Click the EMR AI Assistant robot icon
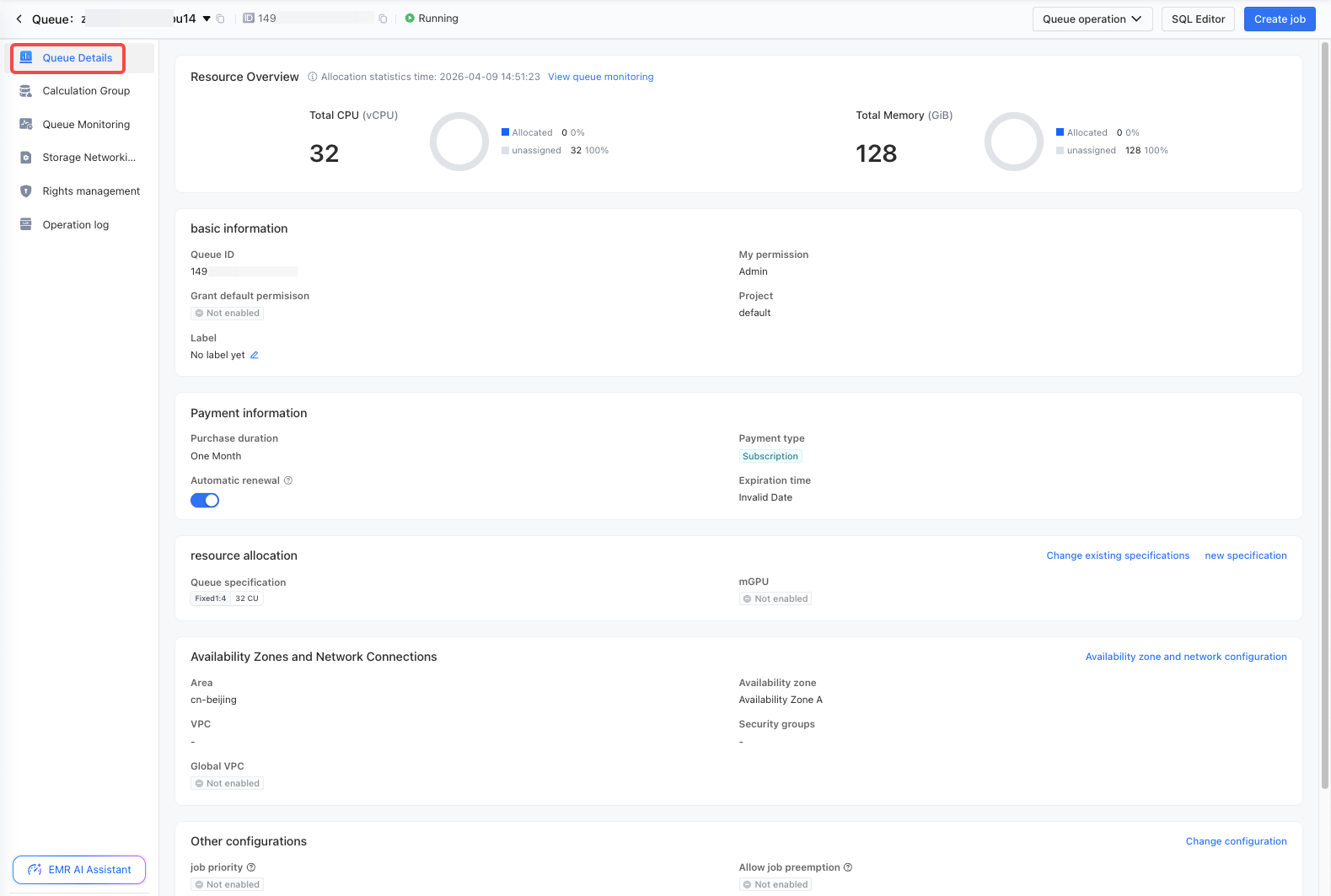Viewport: 1331px width, 896px height. tap(35, 870)
